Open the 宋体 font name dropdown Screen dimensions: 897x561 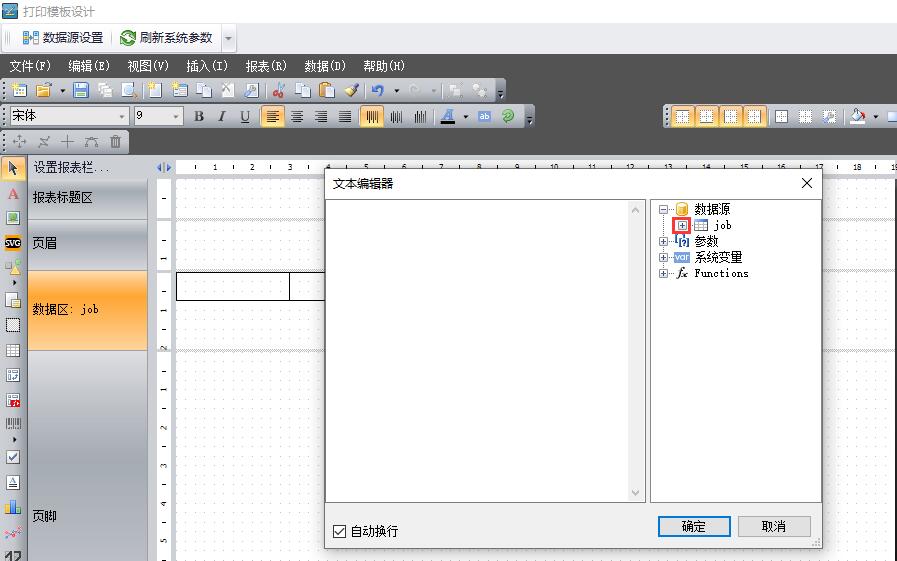coord(123,116)
